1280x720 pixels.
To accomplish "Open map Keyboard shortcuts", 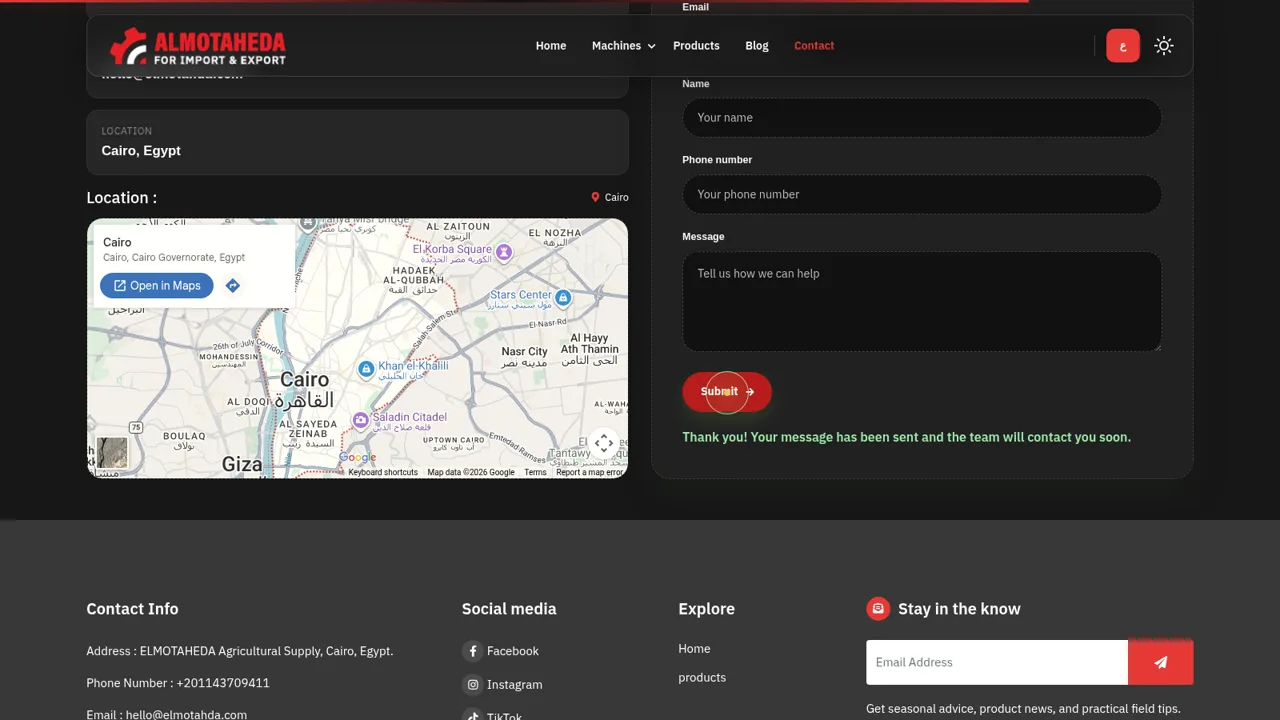I will [x=383, y=473].
